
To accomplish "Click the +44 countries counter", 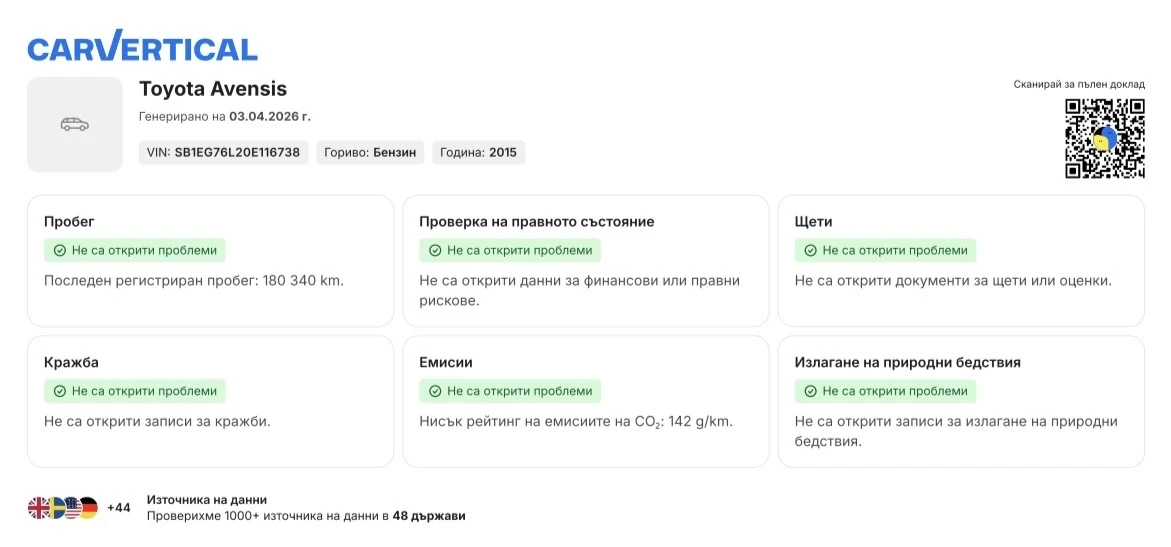I will [x=119, y=508].
